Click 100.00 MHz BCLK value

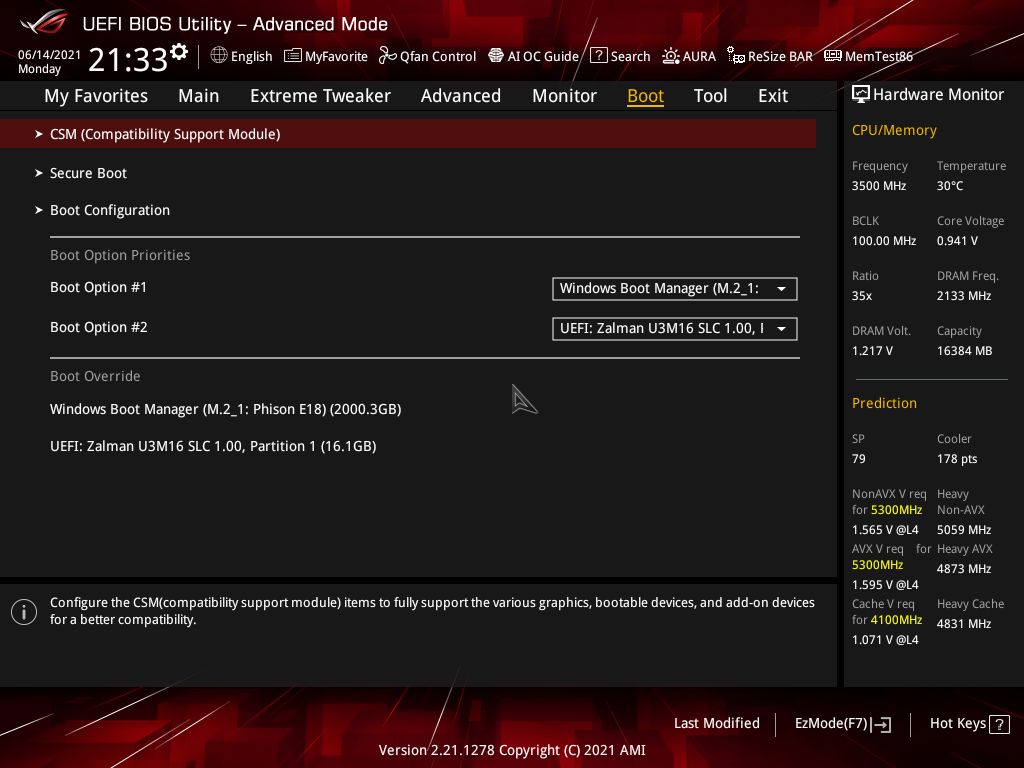click(884, 241)
